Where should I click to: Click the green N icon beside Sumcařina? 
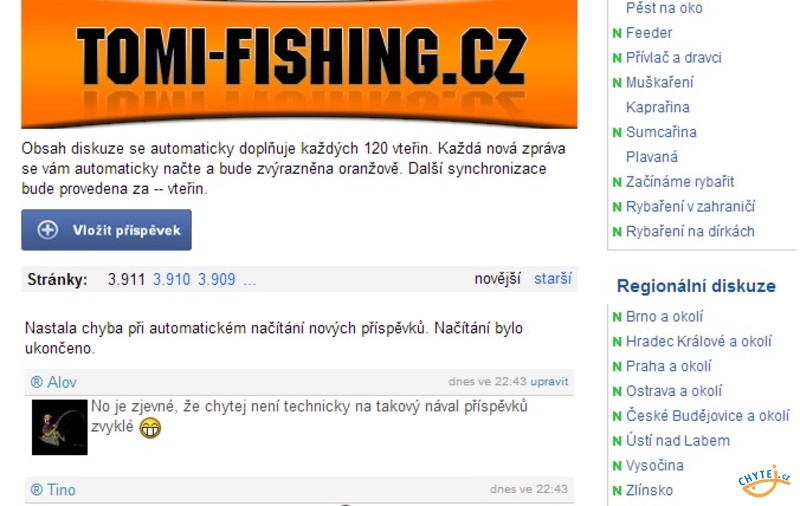617,133
